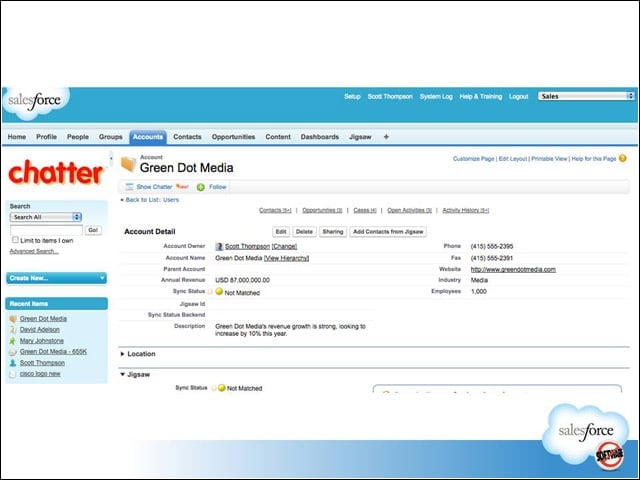Viewport: 640px width, 480px height.
Task: Open Help for this Page link
Action: point(594,159)
